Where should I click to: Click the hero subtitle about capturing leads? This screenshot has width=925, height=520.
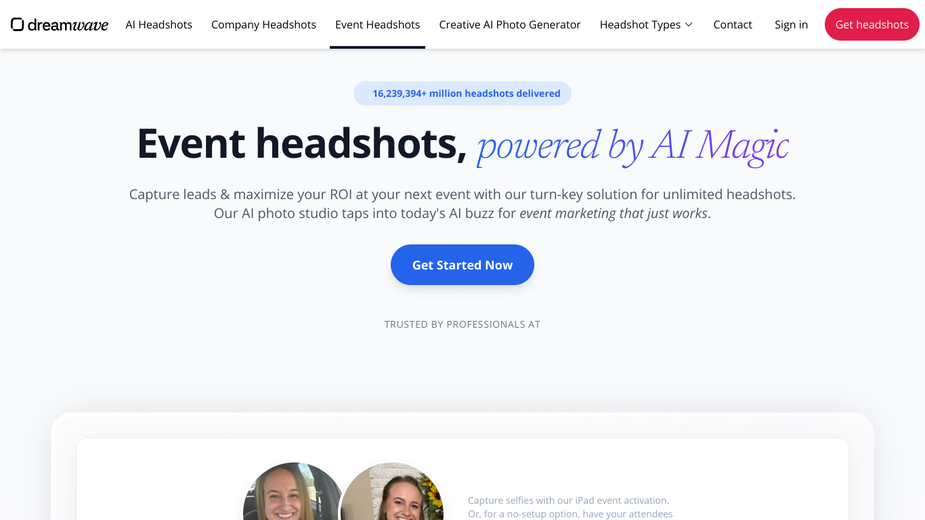(462, 204)
